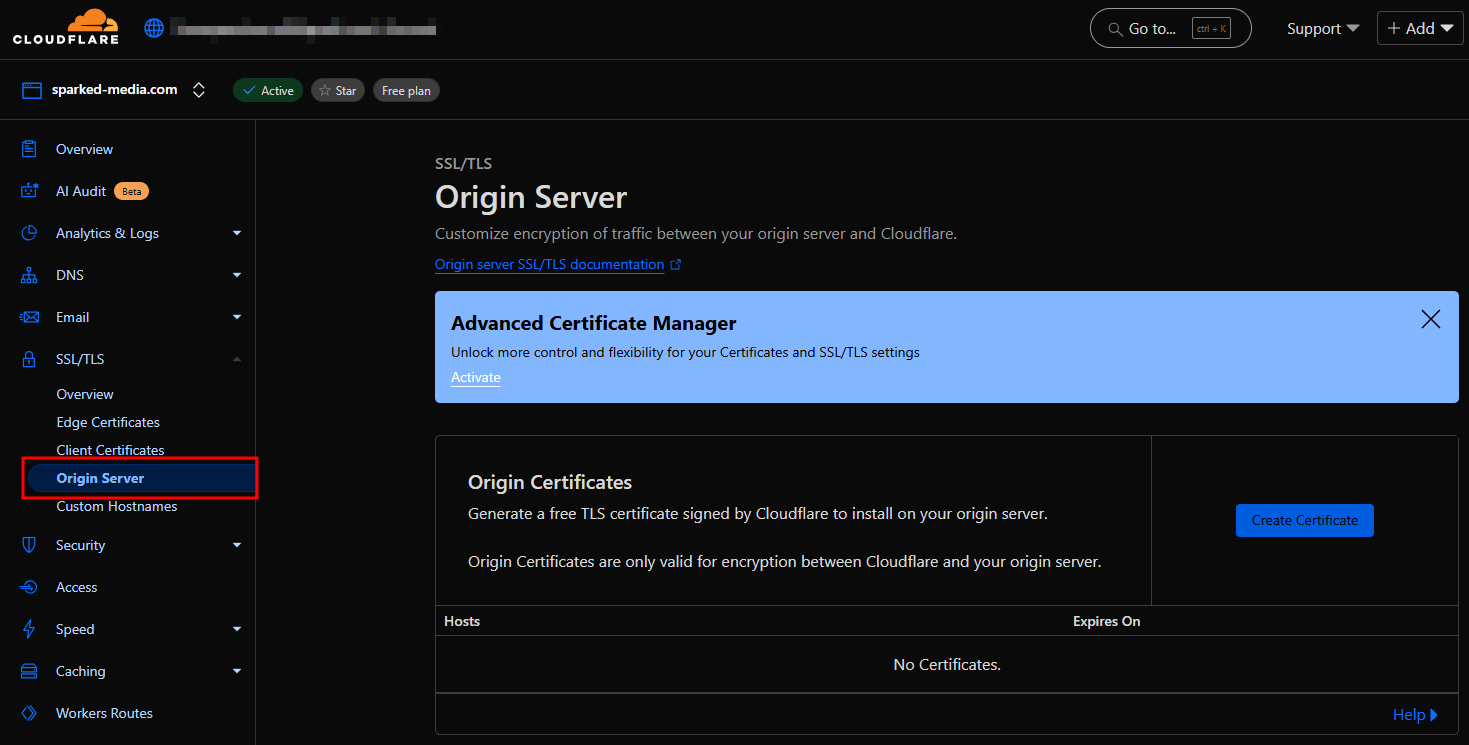
Task: Click the Activate link in the banner
Action: [x=476, y=377]
